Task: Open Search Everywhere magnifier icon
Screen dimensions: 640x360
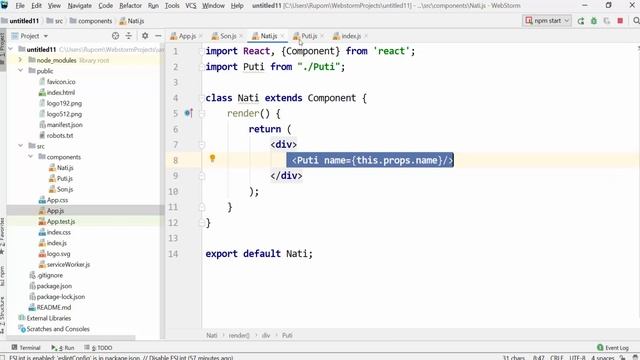Action: [x=636, y=21]
